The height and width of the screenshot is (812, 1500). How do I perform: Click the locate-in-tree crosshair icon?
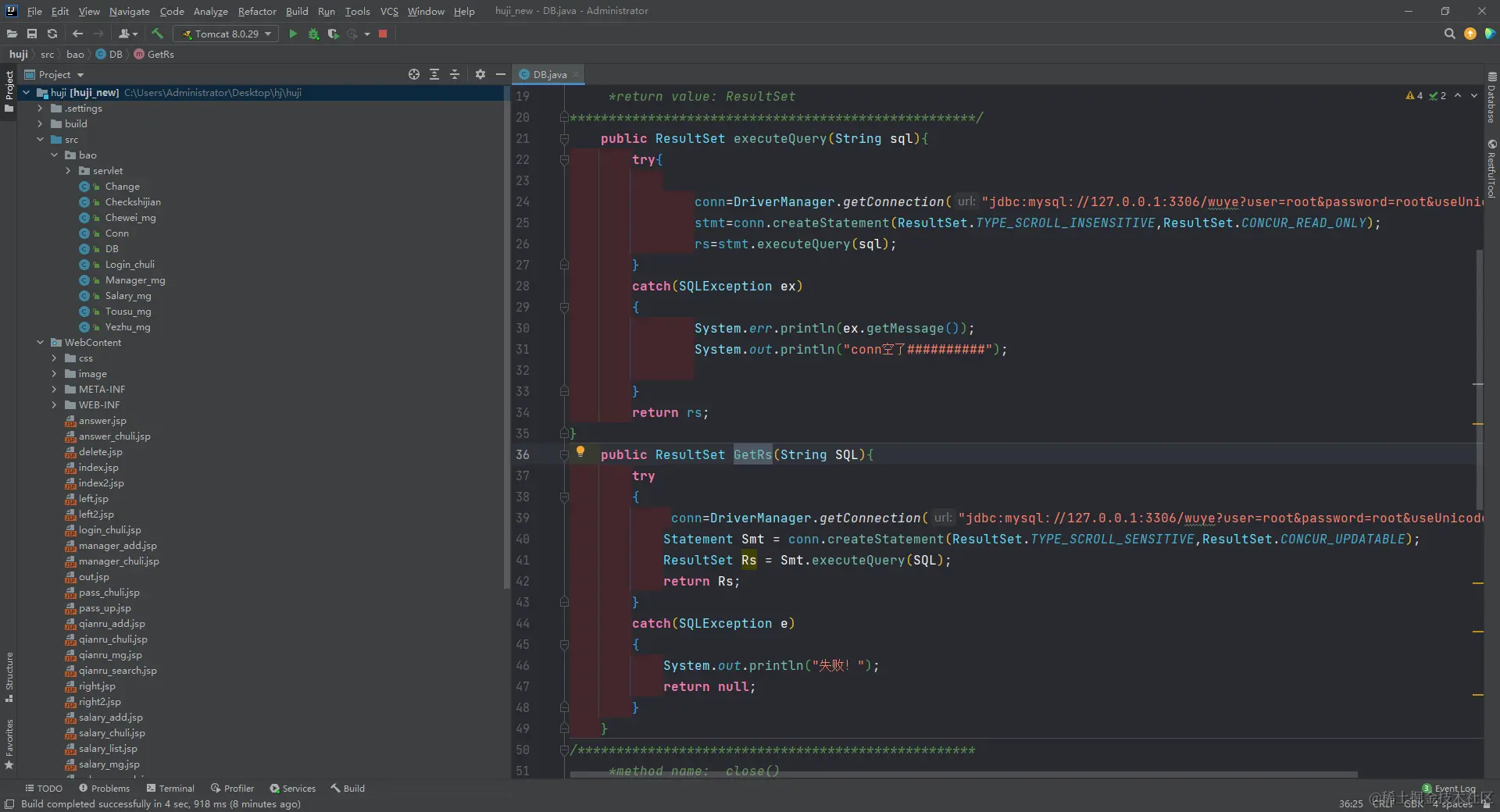tap(414, 74)
